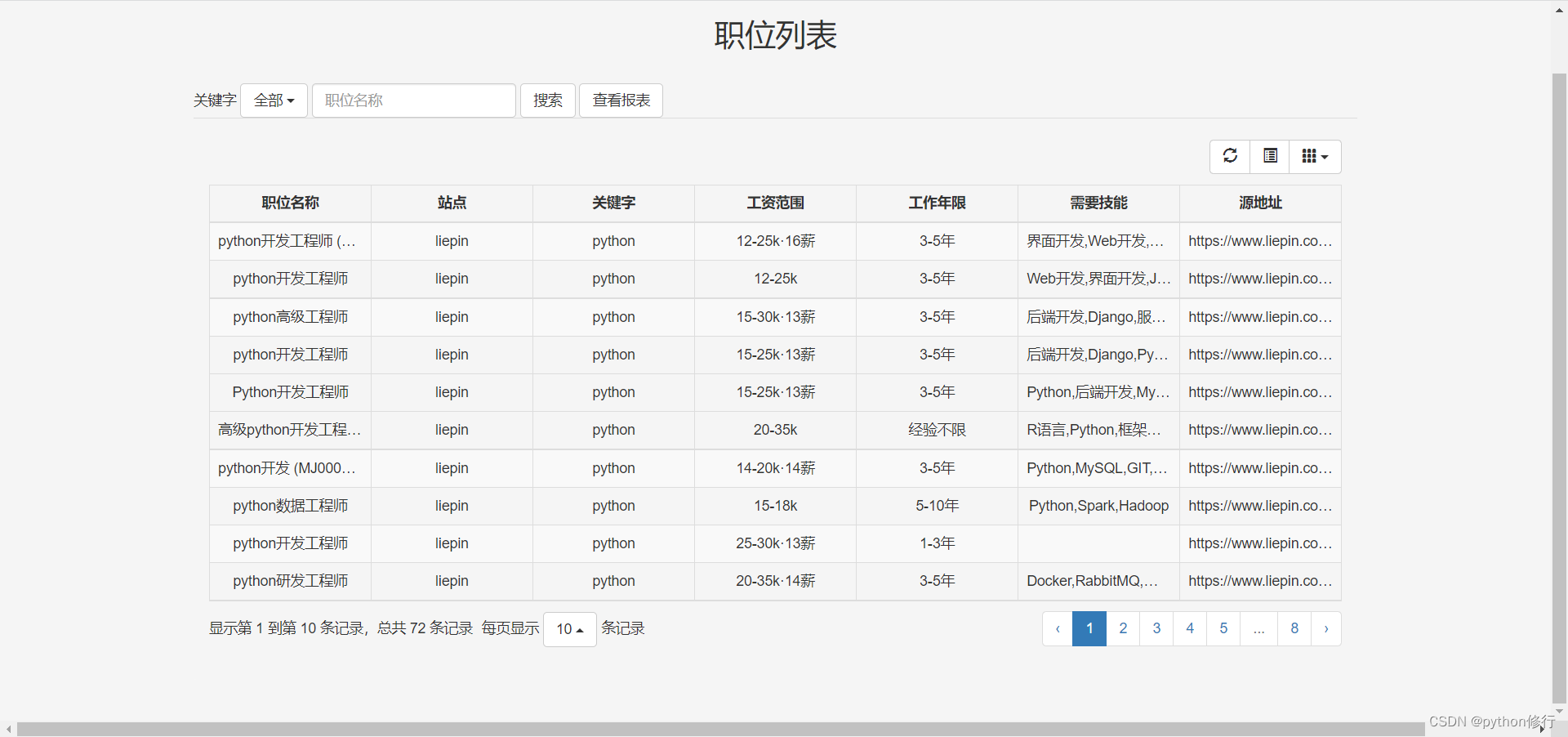Viewport: 1568px width, 737px height.
Task: Focus the 职位名称 search input
Action: point(414,100)
